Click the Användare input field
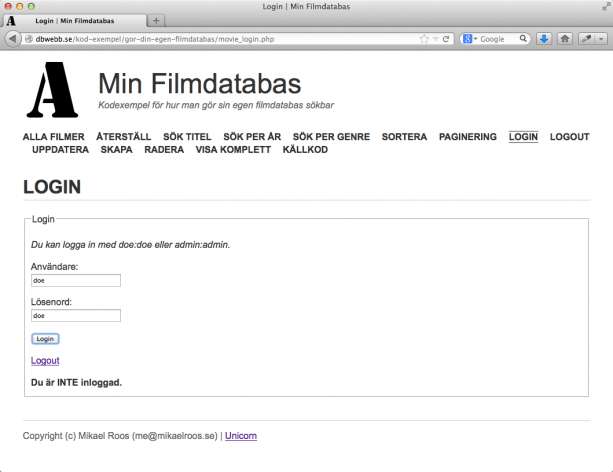 point(76,280)
